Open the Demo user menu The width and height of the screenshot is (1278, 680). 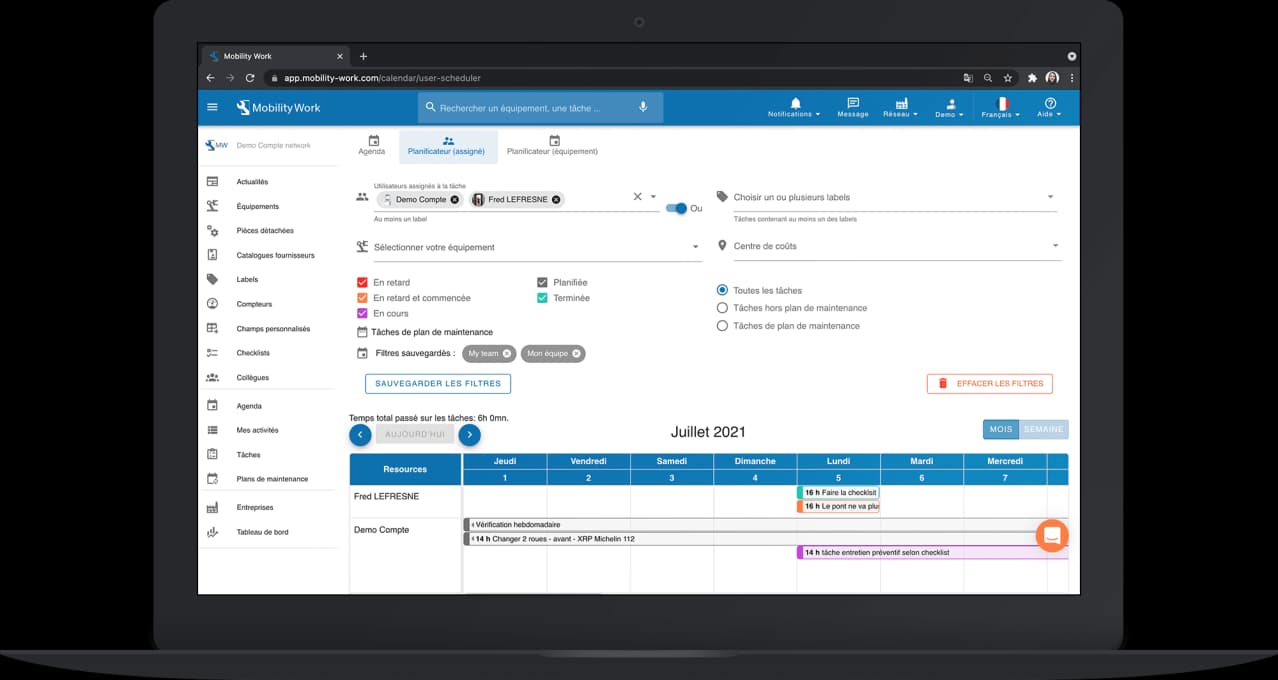point(950,107)
